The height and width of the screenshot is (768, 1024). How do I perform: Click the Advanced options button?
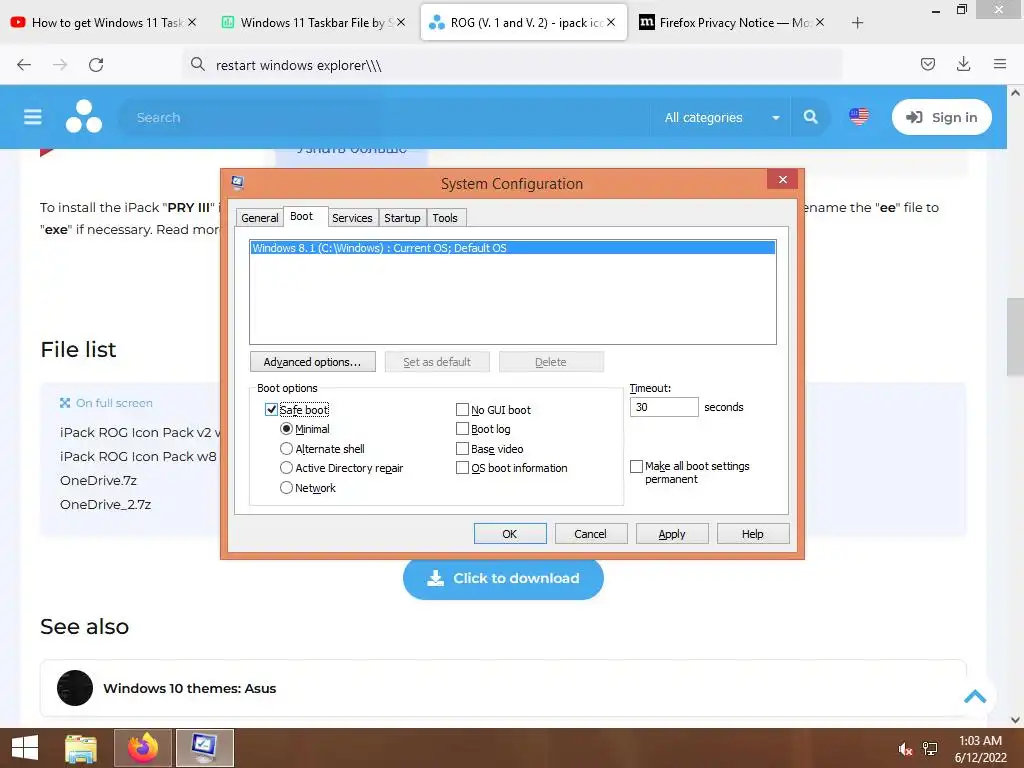[312, 362]
